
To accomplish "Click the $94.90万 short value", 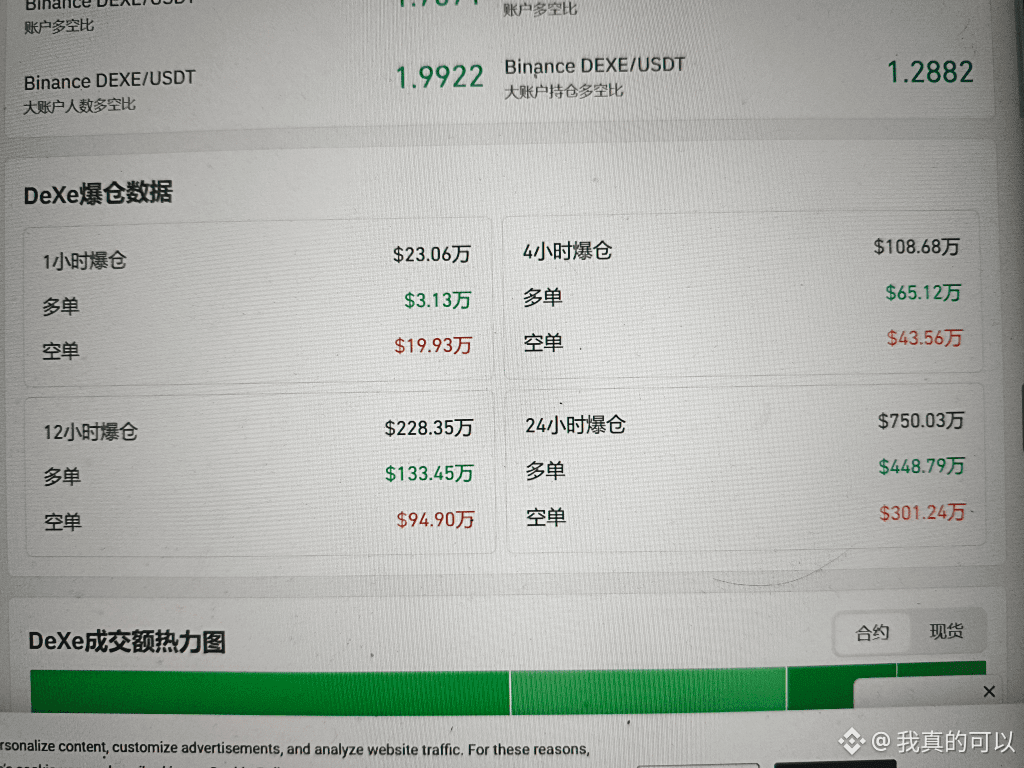I will (x=436, y=519).
